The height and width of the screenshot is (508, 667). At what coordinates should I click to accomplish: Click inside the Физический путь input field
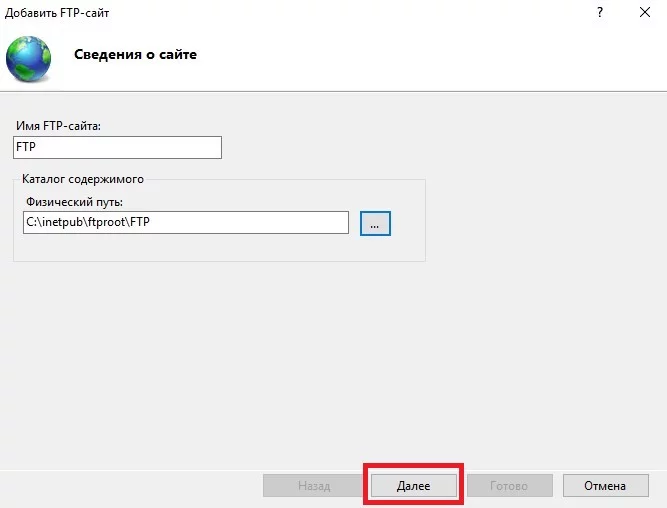point(186,222)
